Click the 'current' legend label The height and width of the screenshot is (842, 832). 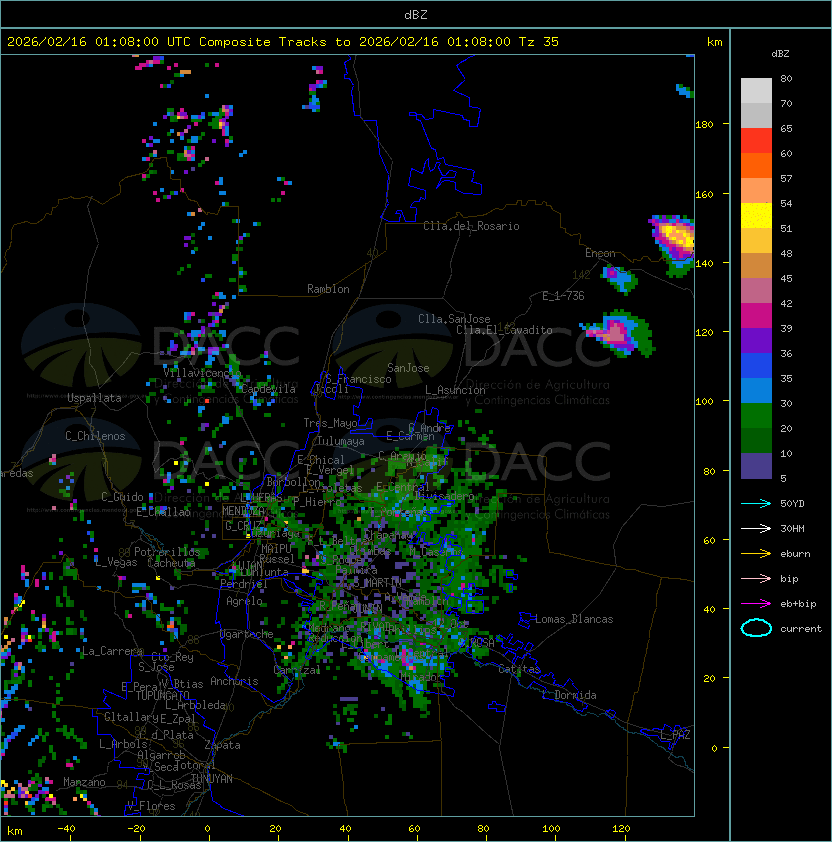[801, 629]
